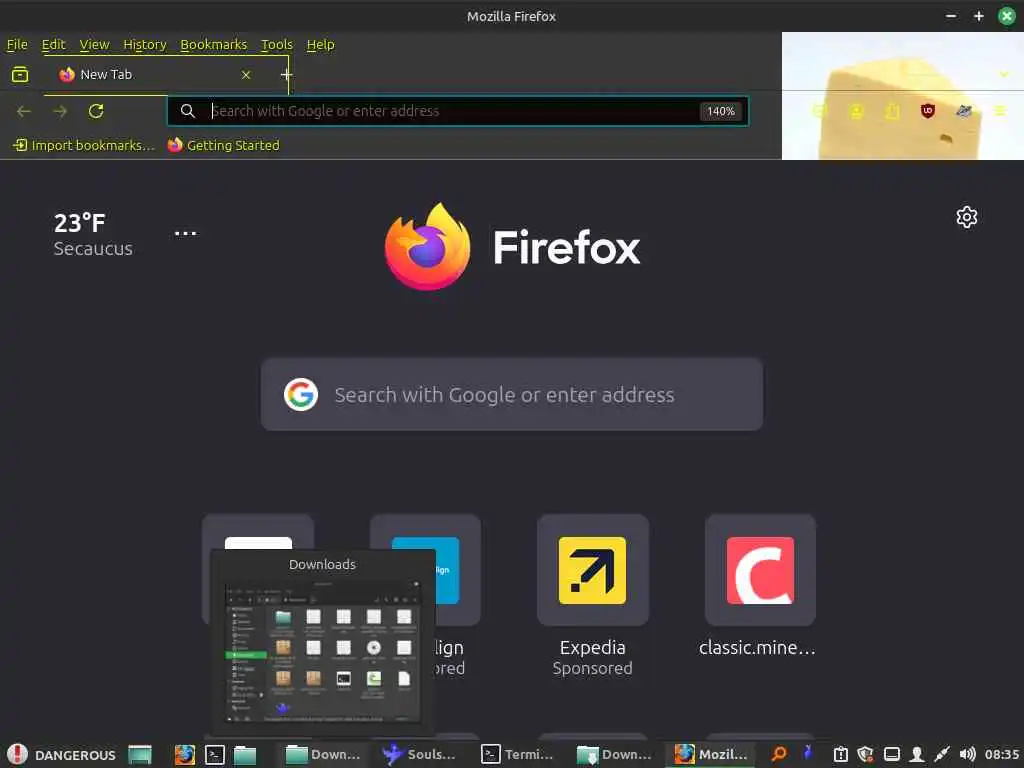Open new tab page settings gear
Viewport: 1024px width, 768px height.
[x=967, y=217]
